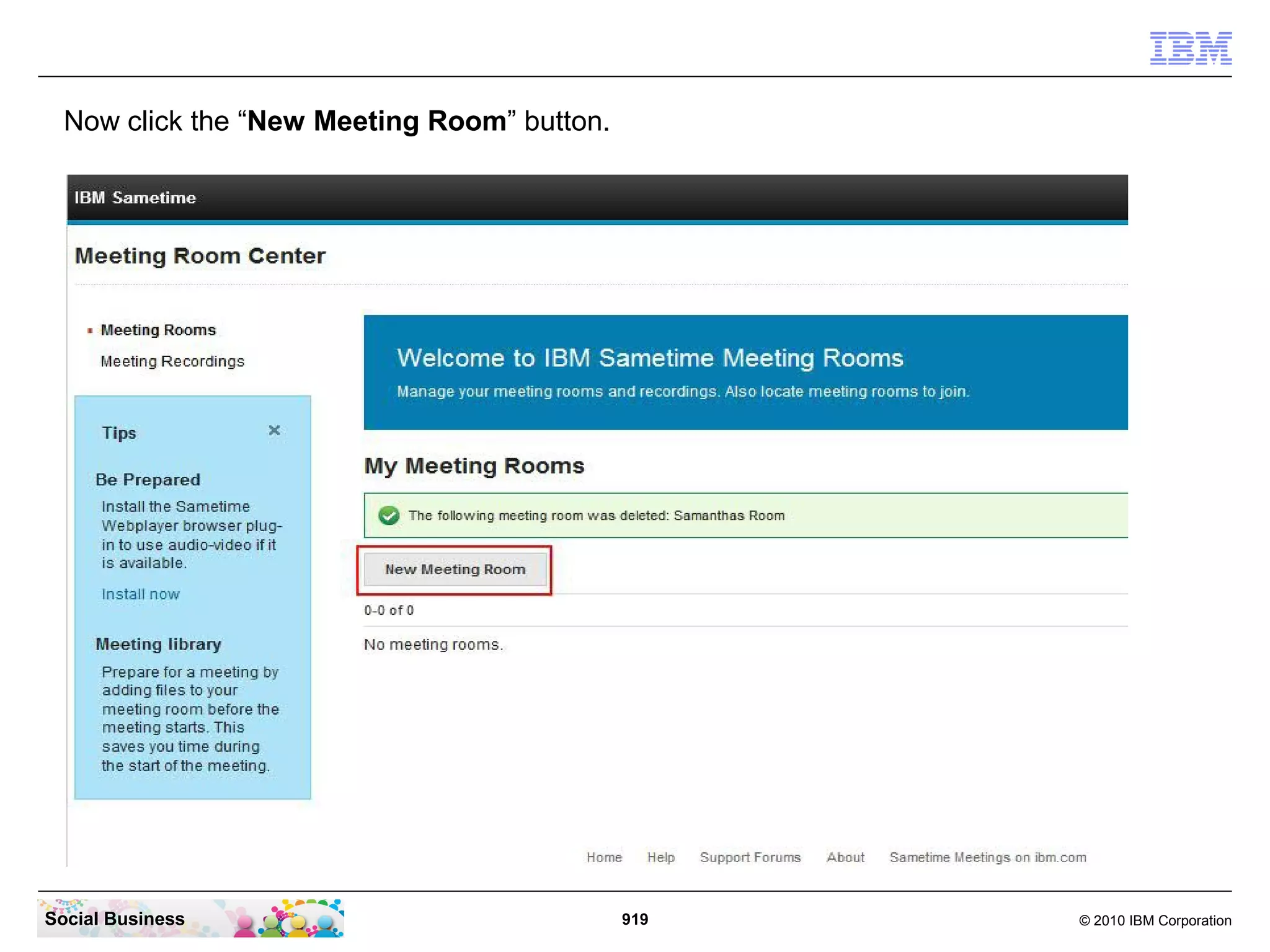Click the IBM Sametime header title
Image resolution: width=1270 pixels, height=952 pixels.
point(135,198)
